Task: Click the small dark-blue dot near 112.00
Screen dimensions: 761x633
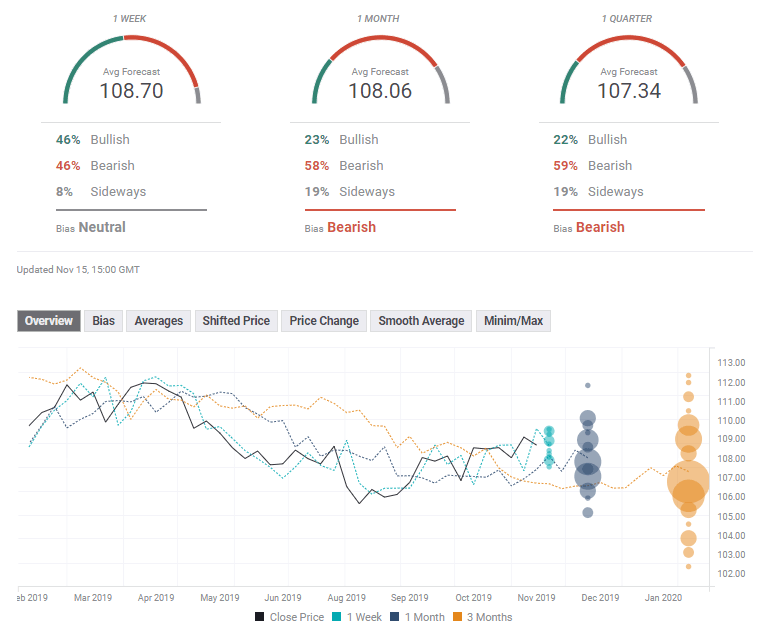Action: tap(588, 385)
